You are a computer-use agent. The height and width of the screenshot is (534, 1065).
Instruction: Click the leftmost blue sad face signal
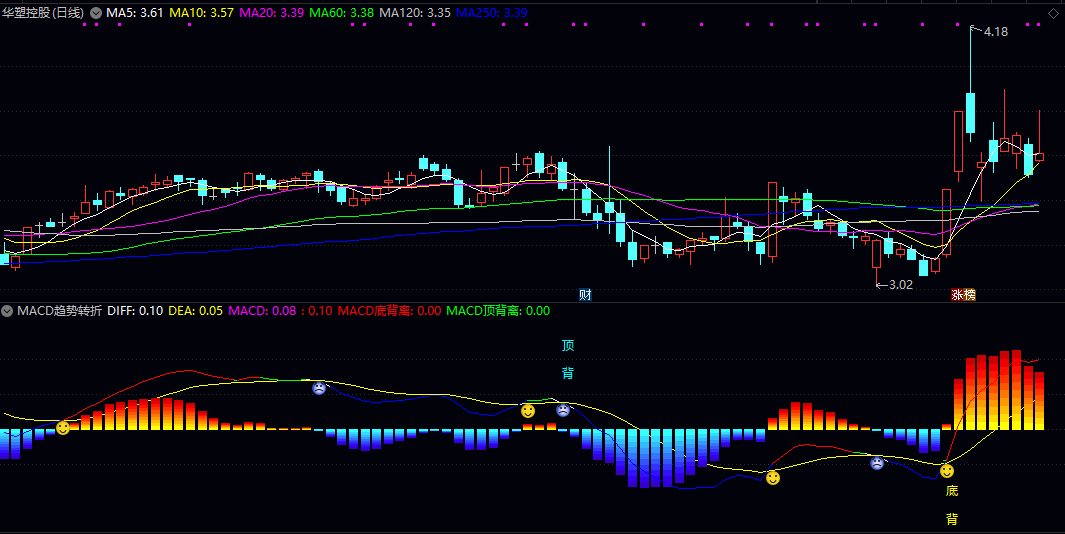tap(319, 388)
